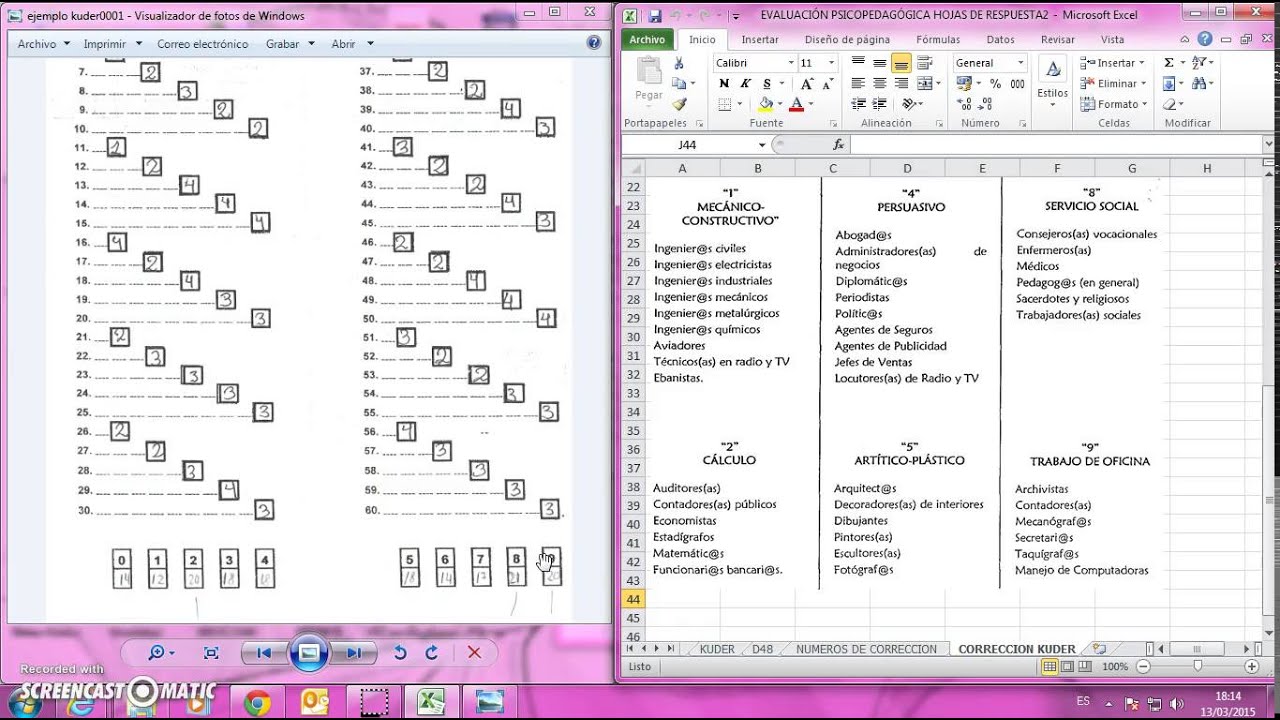The width and height of the screenshot is (1280, 720).
Task: Click the Excel Help question mark icon
Action: pyautogui.click(x=1205, y=39)
